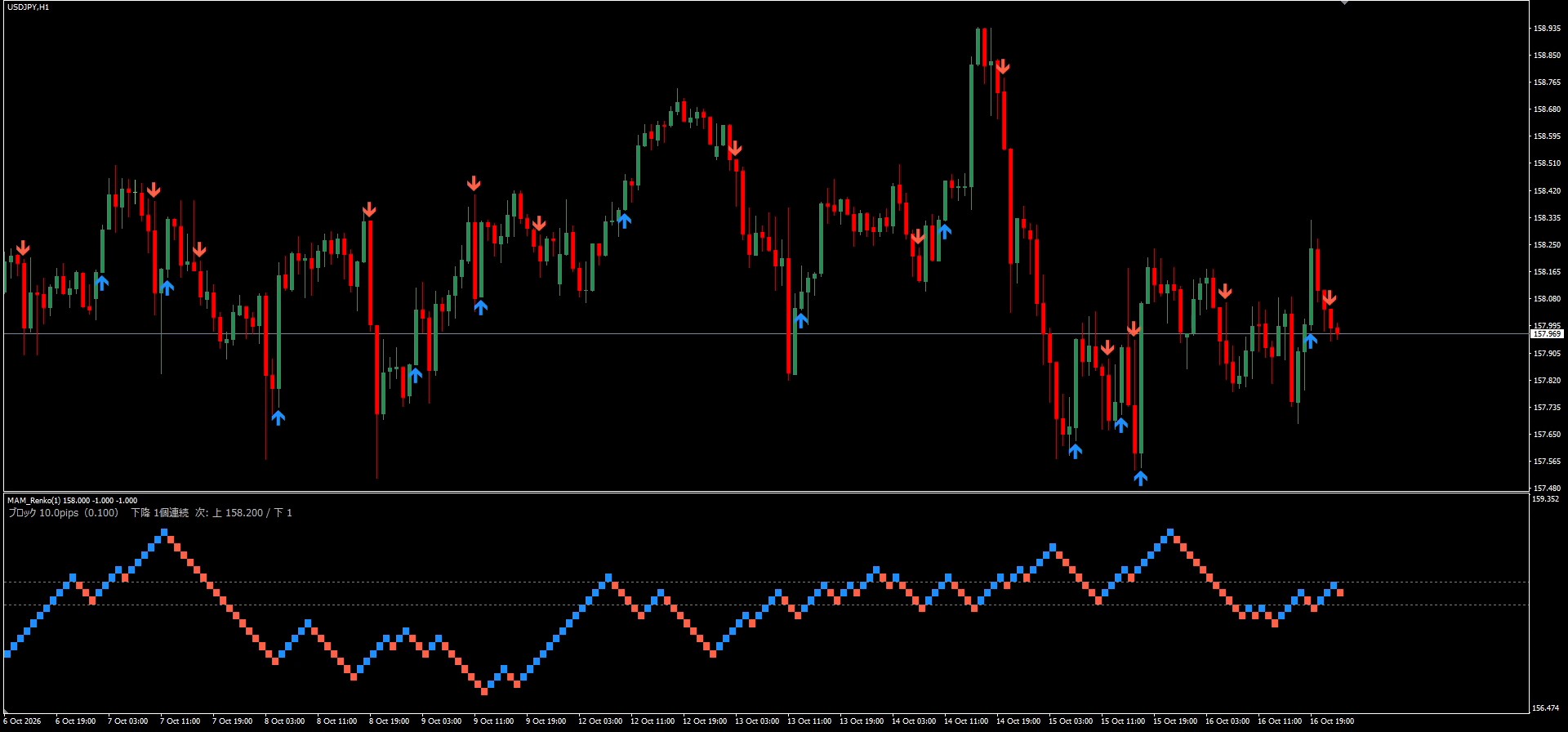Screen dimensions: 1568x732
Task: Click the 12 Oct 03:00 label on the time axis
Action: pos(599,721)
